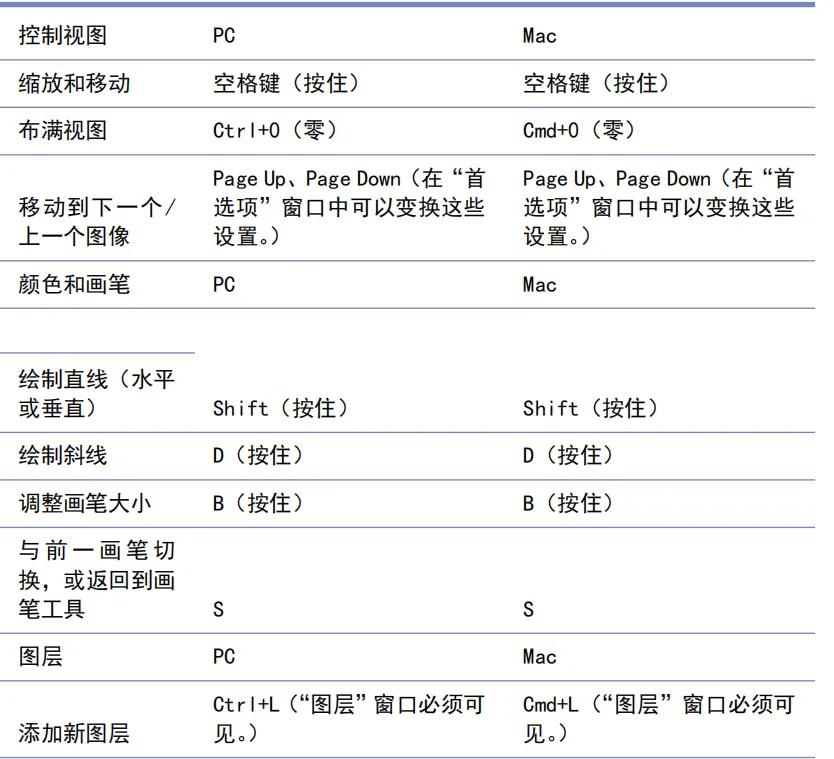
Task: Click the PC cell in the 图层 row
Action: click(224, 656)
